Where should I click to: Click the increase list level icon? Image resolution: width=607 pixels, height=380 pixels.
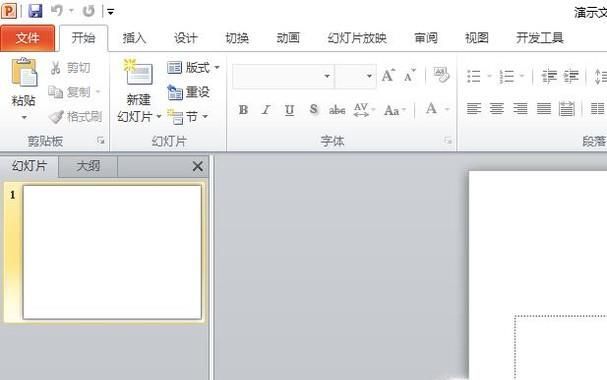[571, 76]
